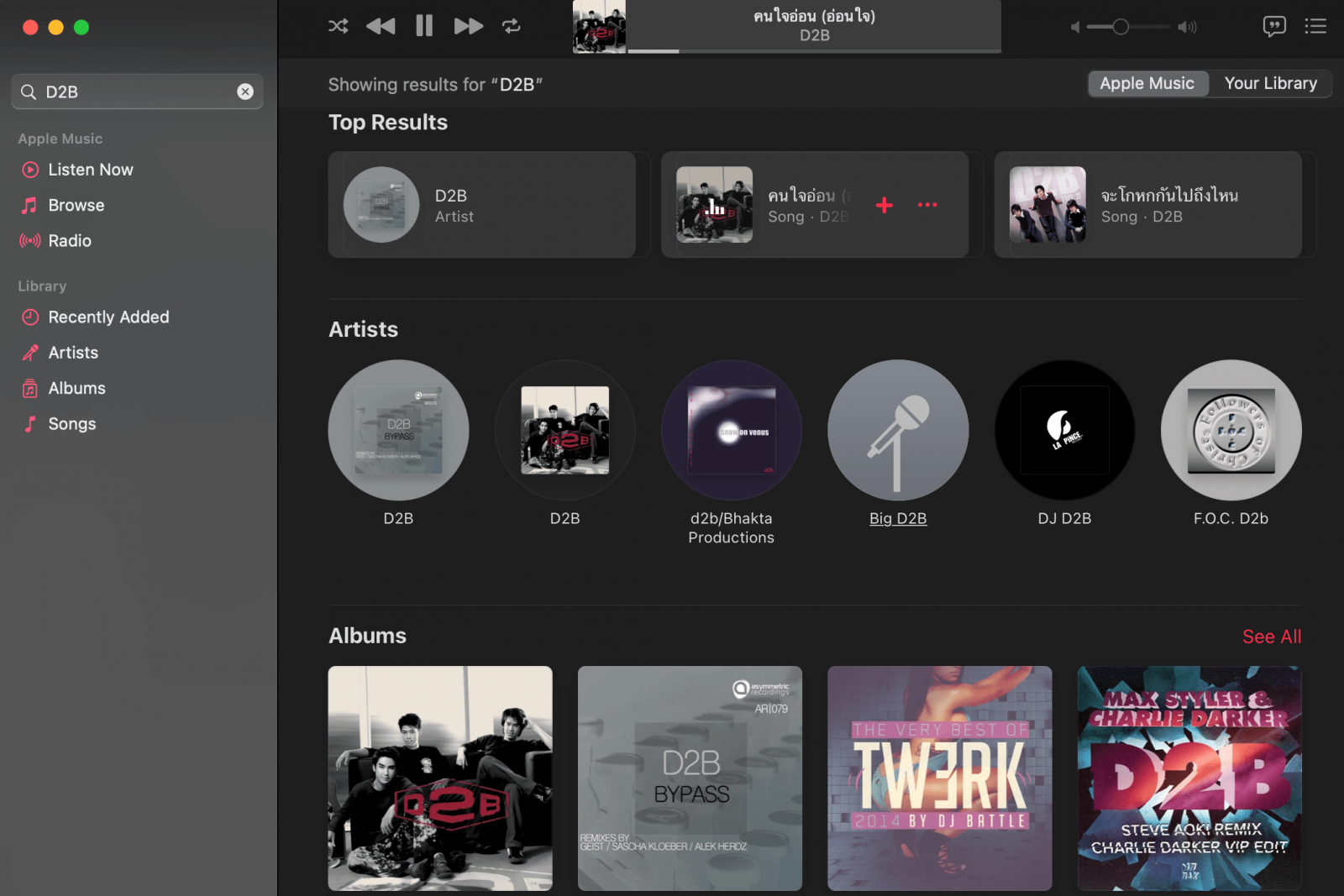Open the song's more options ellipsis menu
This screenshot has height=896, width=1344.
point(927,205)
